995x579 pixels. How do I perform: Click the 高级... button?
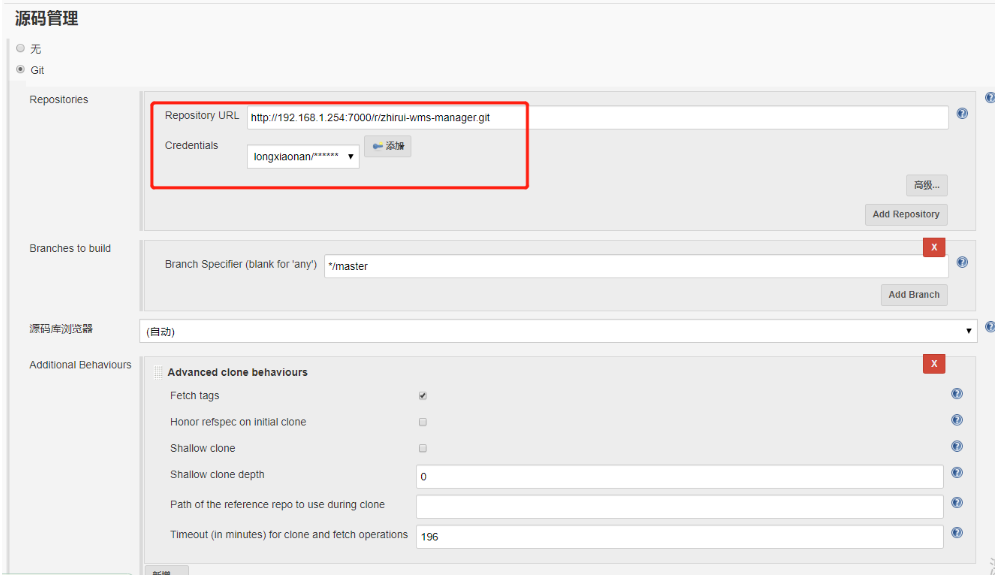point(926,185)
